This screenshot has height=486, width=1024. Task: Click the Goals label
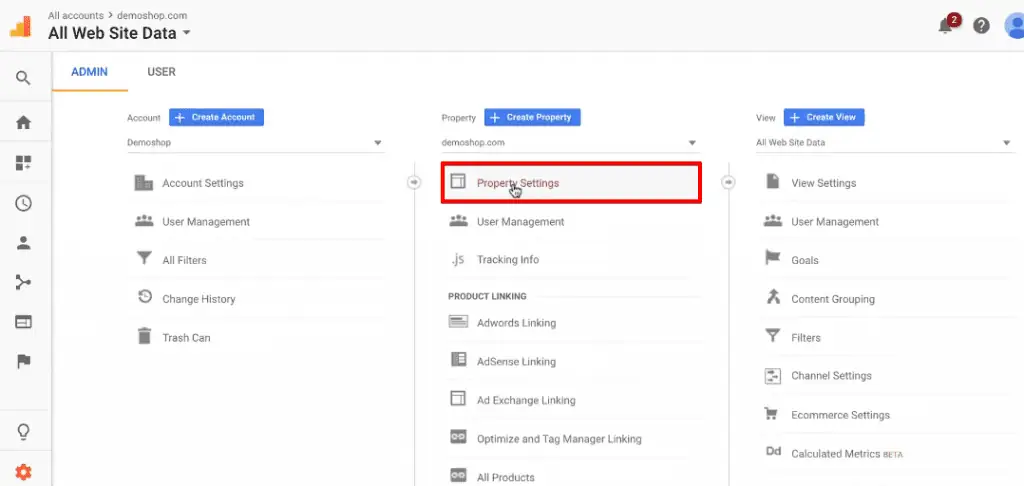pyautogui.click(x=805, y=260)
